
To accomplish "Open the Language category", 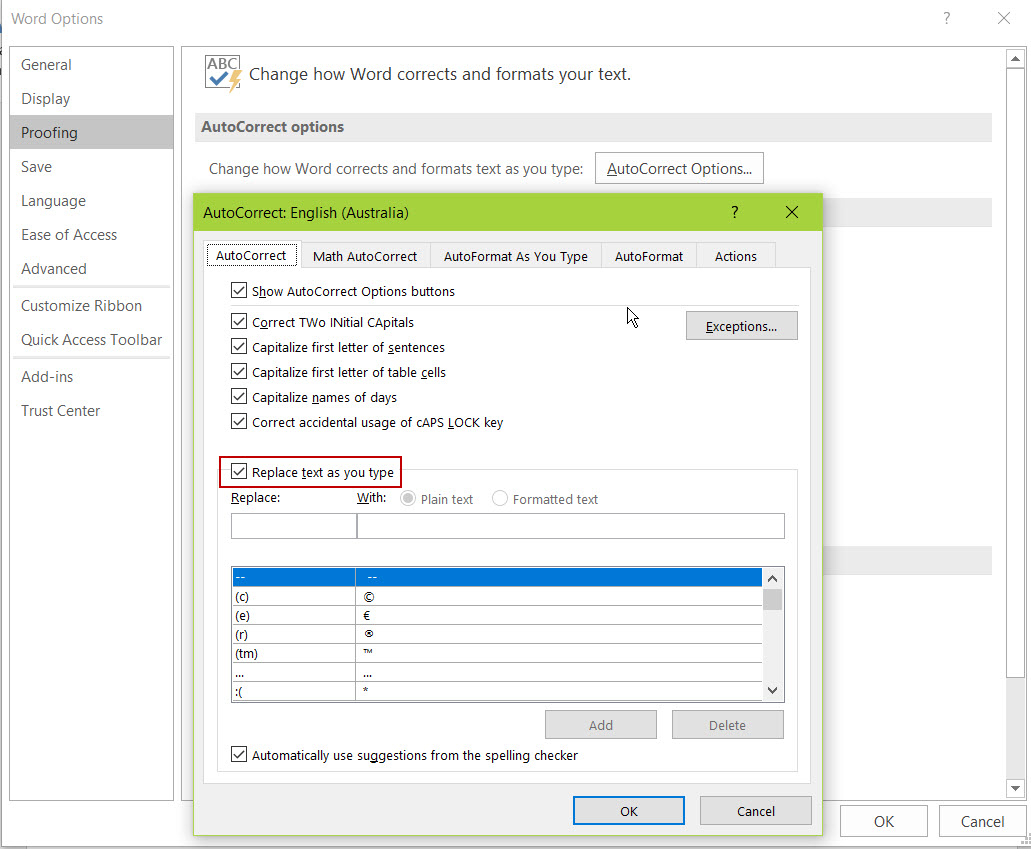I will 92,201.
